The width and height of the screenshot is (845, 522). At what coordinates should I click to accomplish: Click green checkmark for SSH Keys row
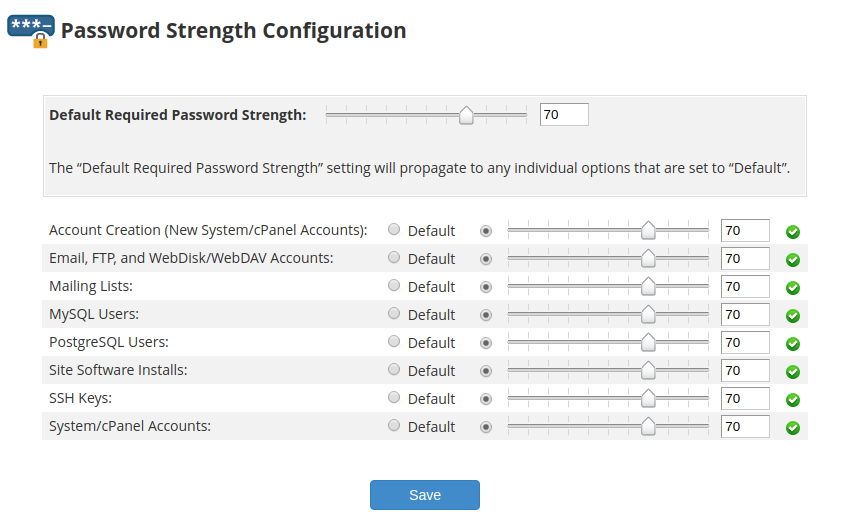(x=793, y=400)
